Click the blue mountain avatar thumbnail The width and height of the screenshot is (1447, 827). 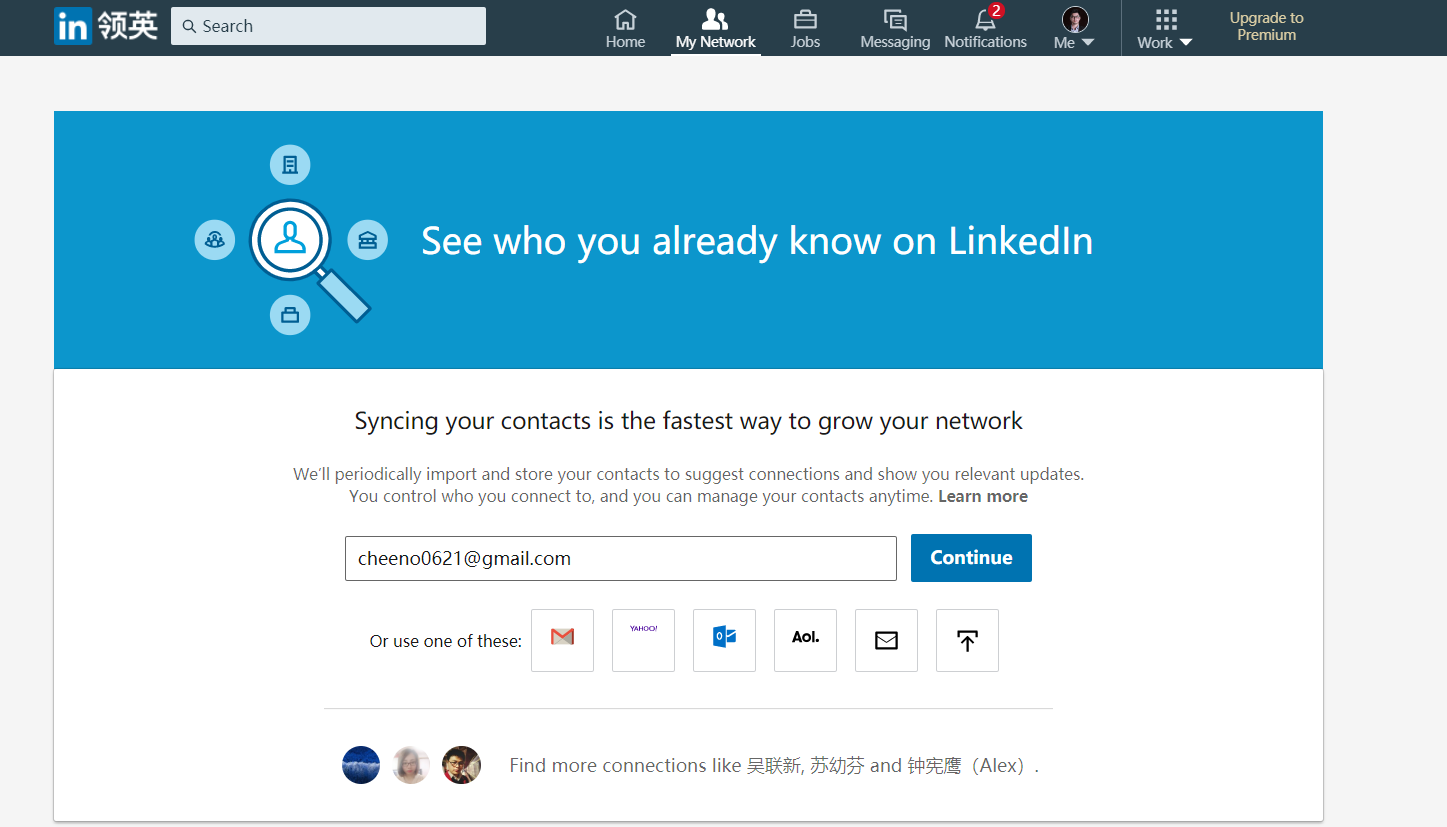click(x=361, y=765)
